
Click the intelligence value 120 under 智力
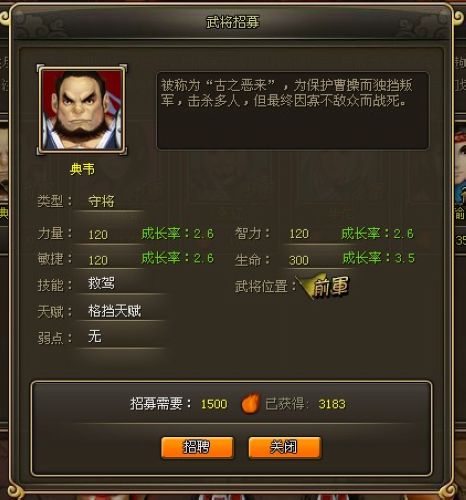[299, 234]
